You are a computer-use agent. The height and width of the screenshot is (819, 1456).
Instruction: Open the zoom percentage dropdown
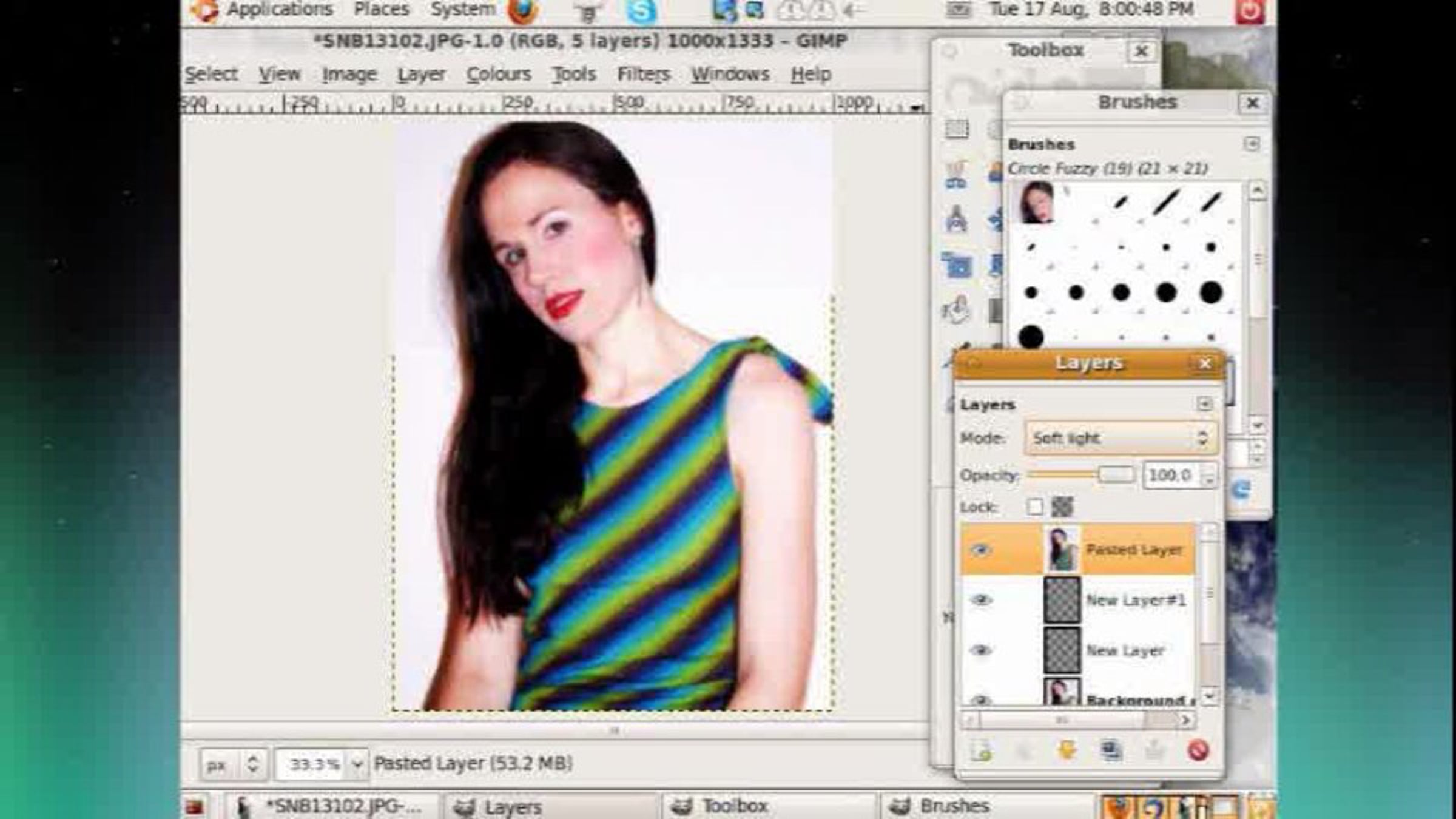pos(357,764)
